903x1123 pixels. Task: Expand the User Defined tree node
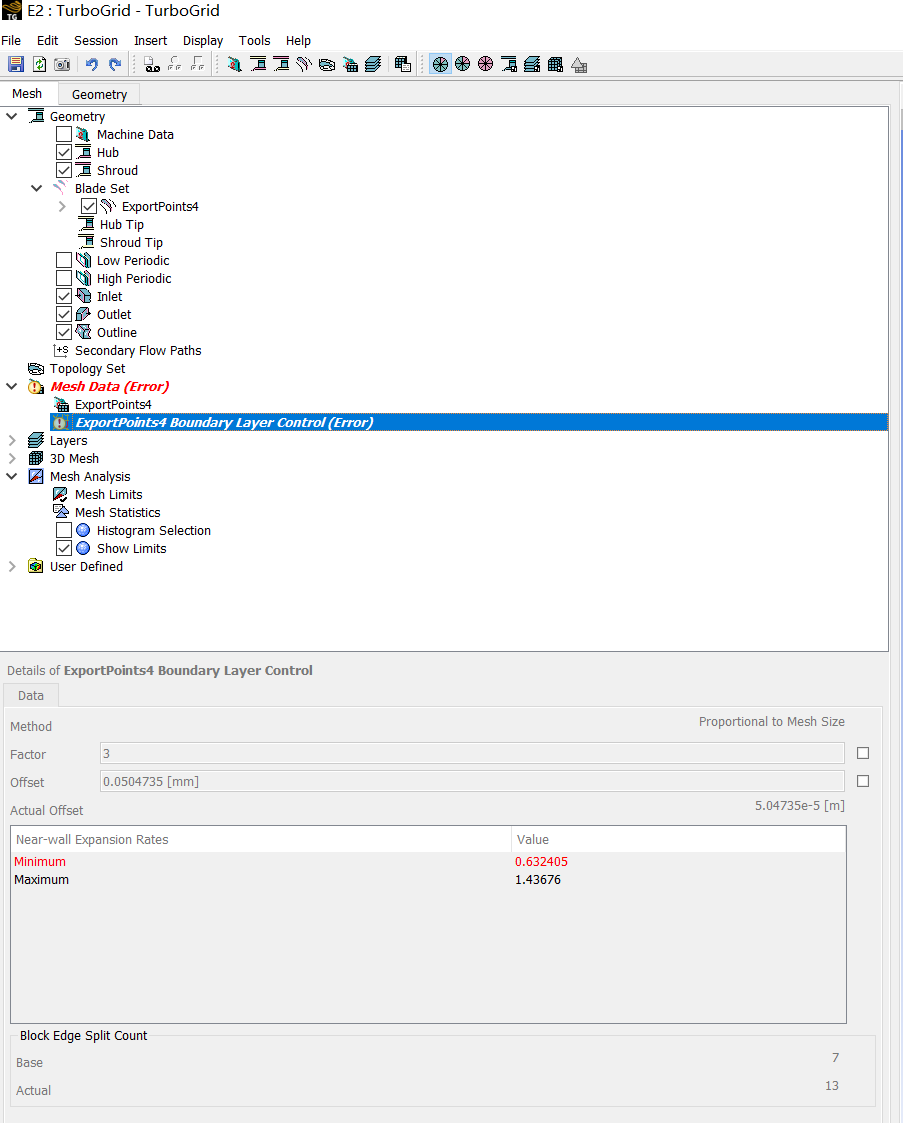point(12,567)
